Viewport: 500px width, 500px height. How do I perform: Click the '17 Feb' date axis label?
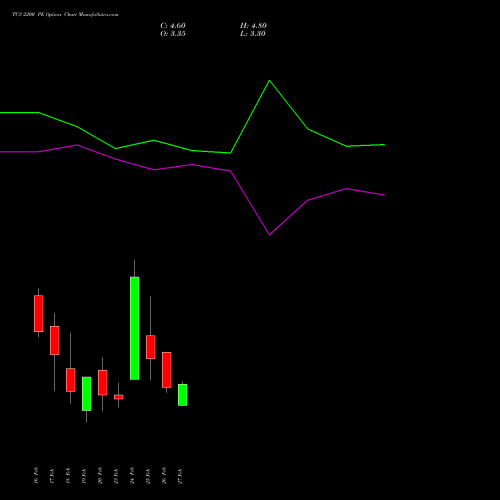coord(52,476)
